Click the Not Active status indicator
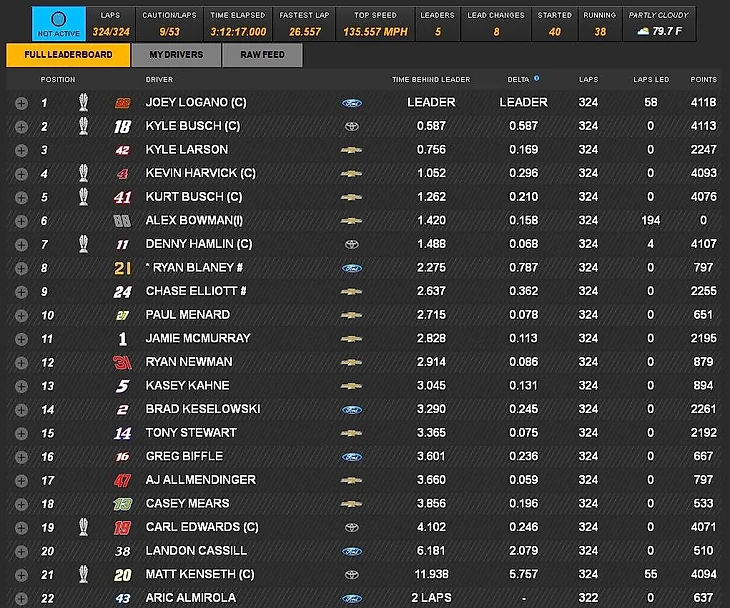The width and height of the screenshot is (730, 608). point(59,22)
